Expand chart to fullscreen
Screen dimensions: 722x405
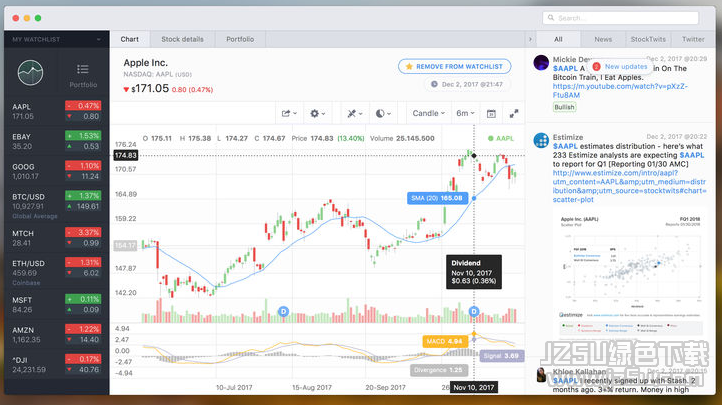514,114
